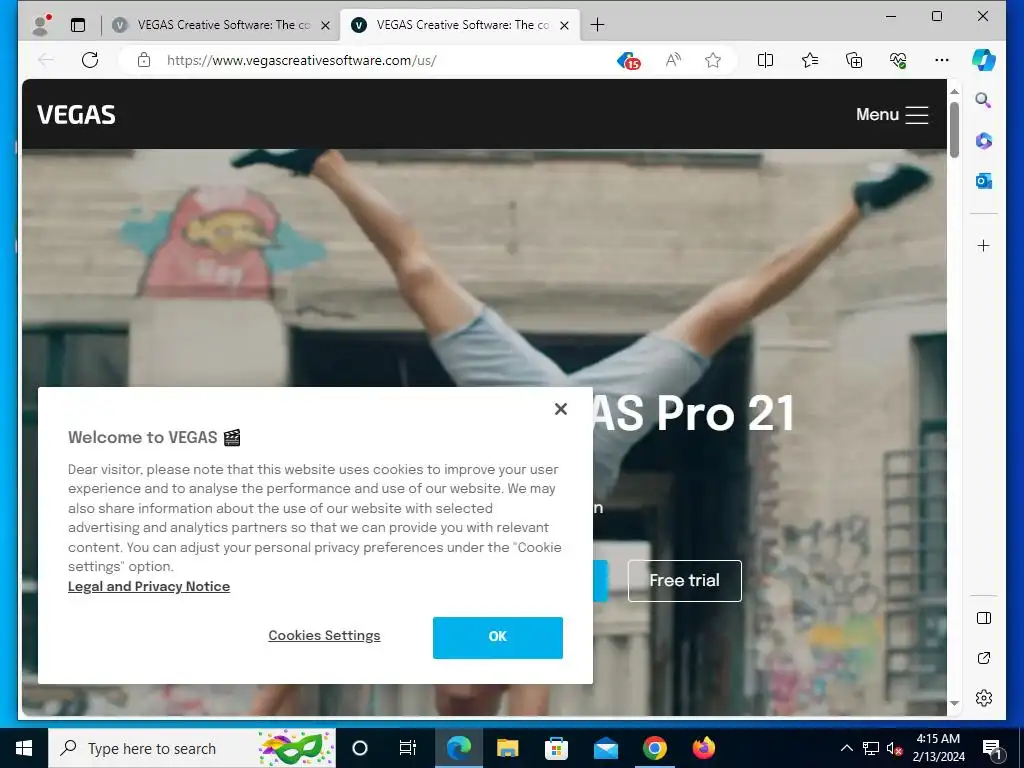Open Browser essentials heart icon
The height and width of the screenshot is (768, 1024).
click(x=898, y=60)
